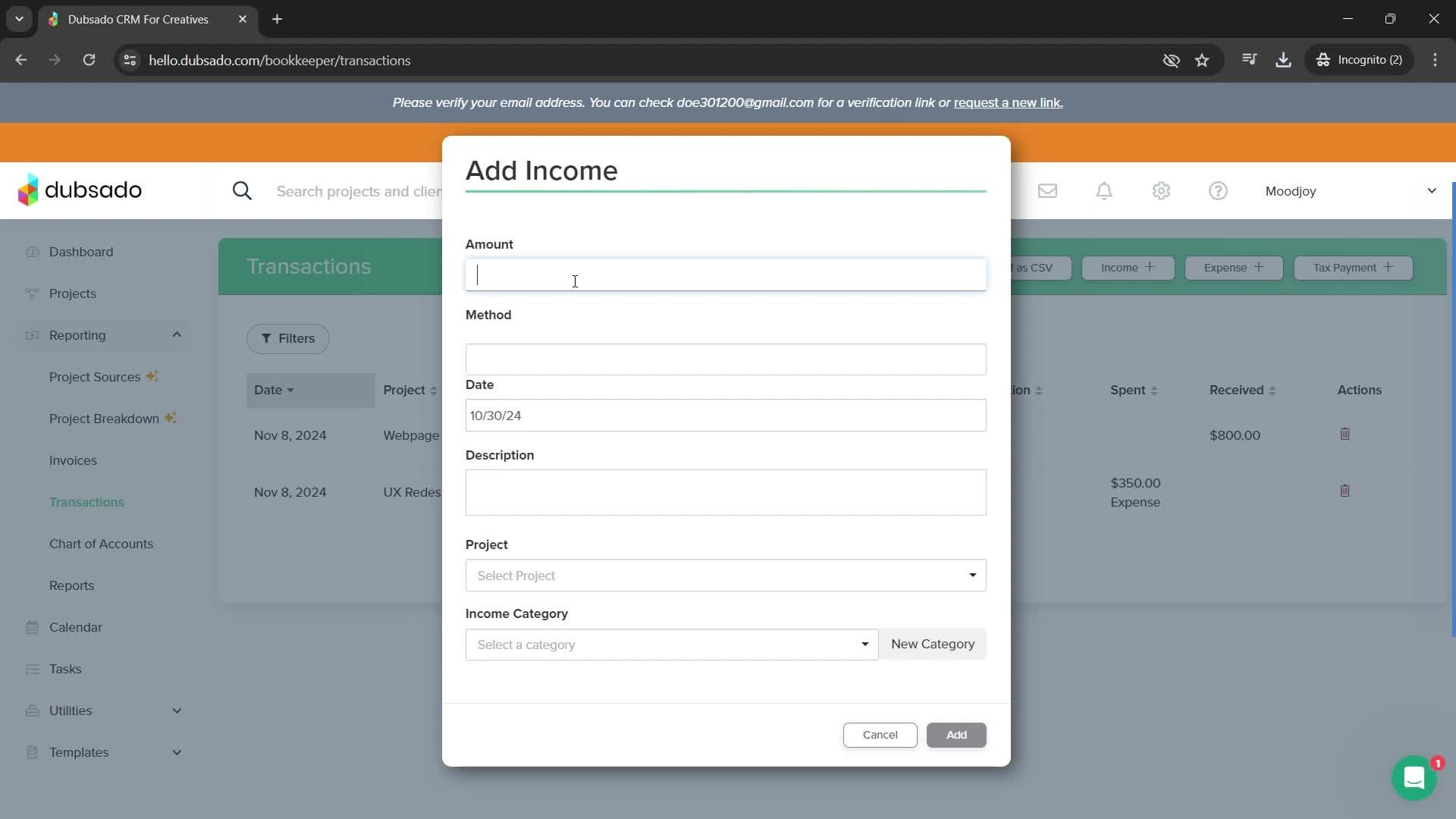Open the Select a category dropdown

pyautogui.click(x=672, y=645)
